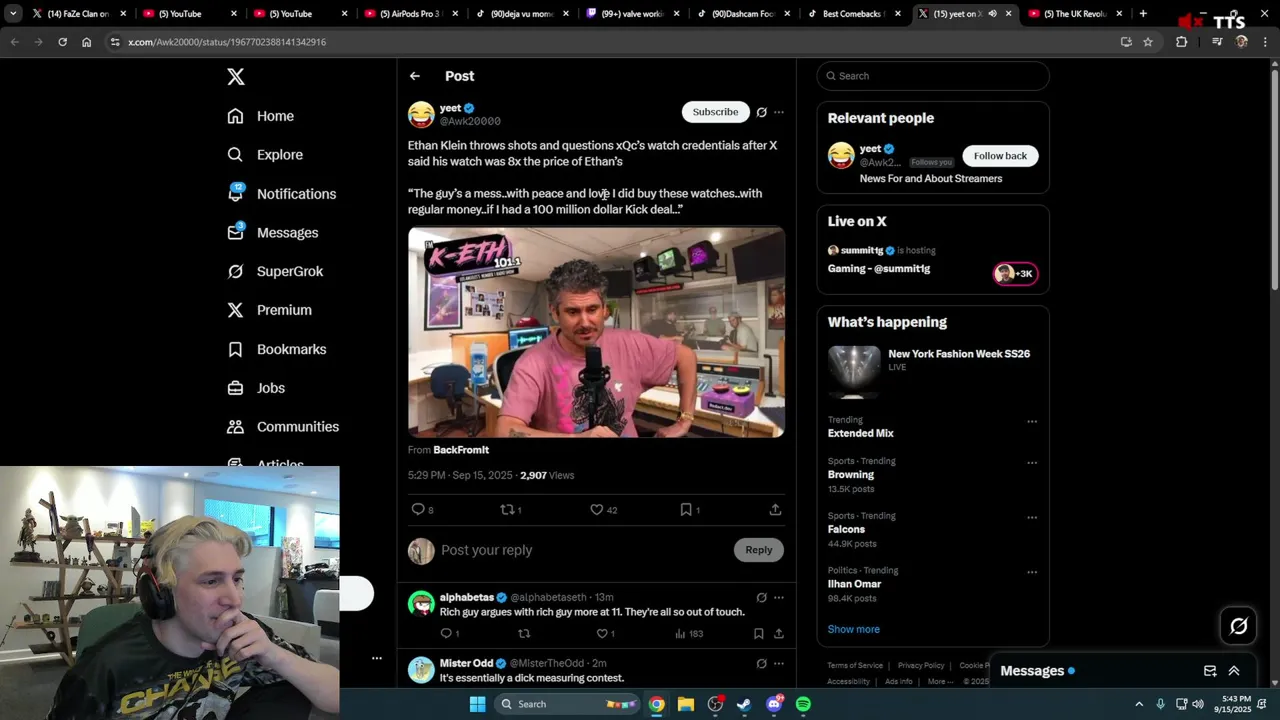Image resolution: width=1280 pixels, height=720 pixels.
Task: Click the X logo in sidebar
Action: [x=236, y=77]
